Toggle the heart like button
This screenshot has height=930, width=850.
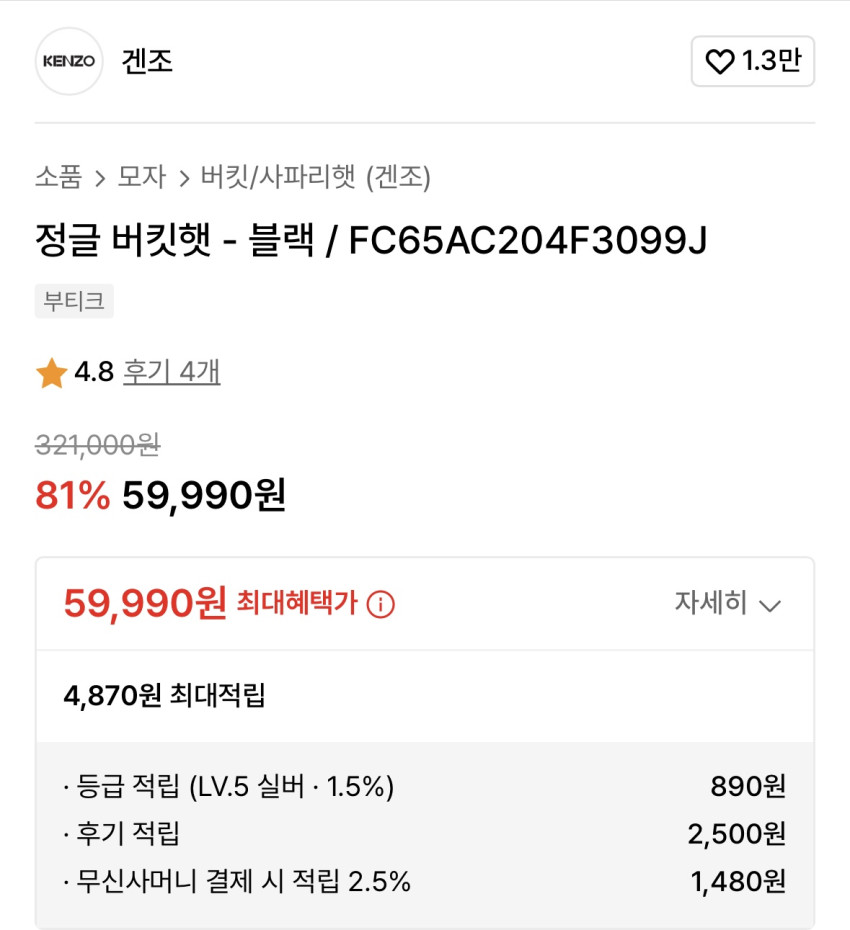(x=752, y=62)
